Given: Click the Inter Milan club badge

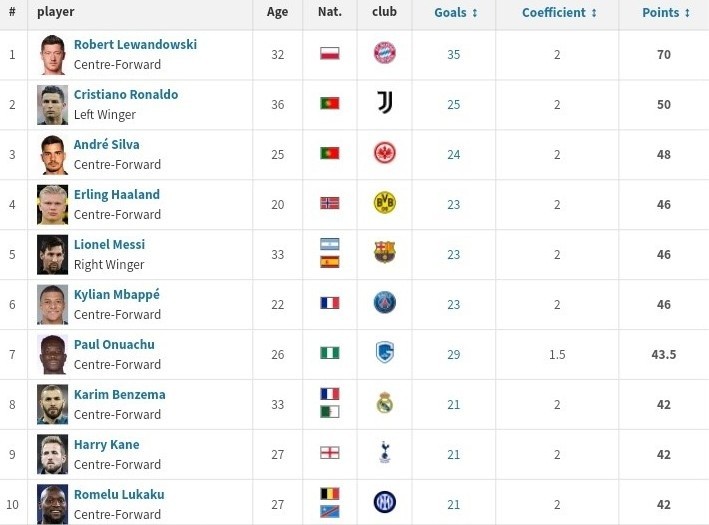Looking at the screenshot, I should (x=385, y=503).
